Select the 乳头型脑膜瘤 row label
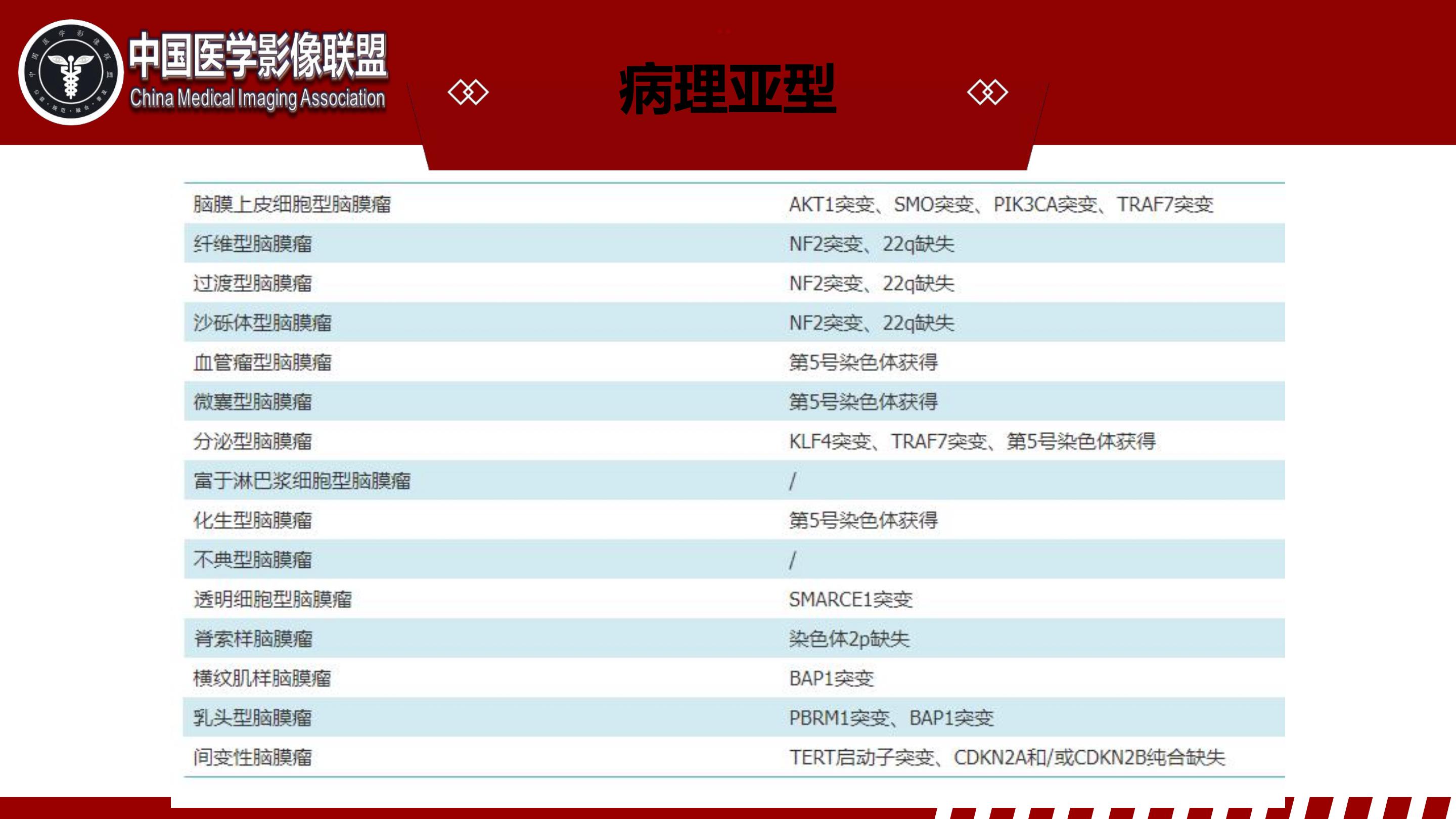This screenshot has height=819, width=1456. pos(253,718)
